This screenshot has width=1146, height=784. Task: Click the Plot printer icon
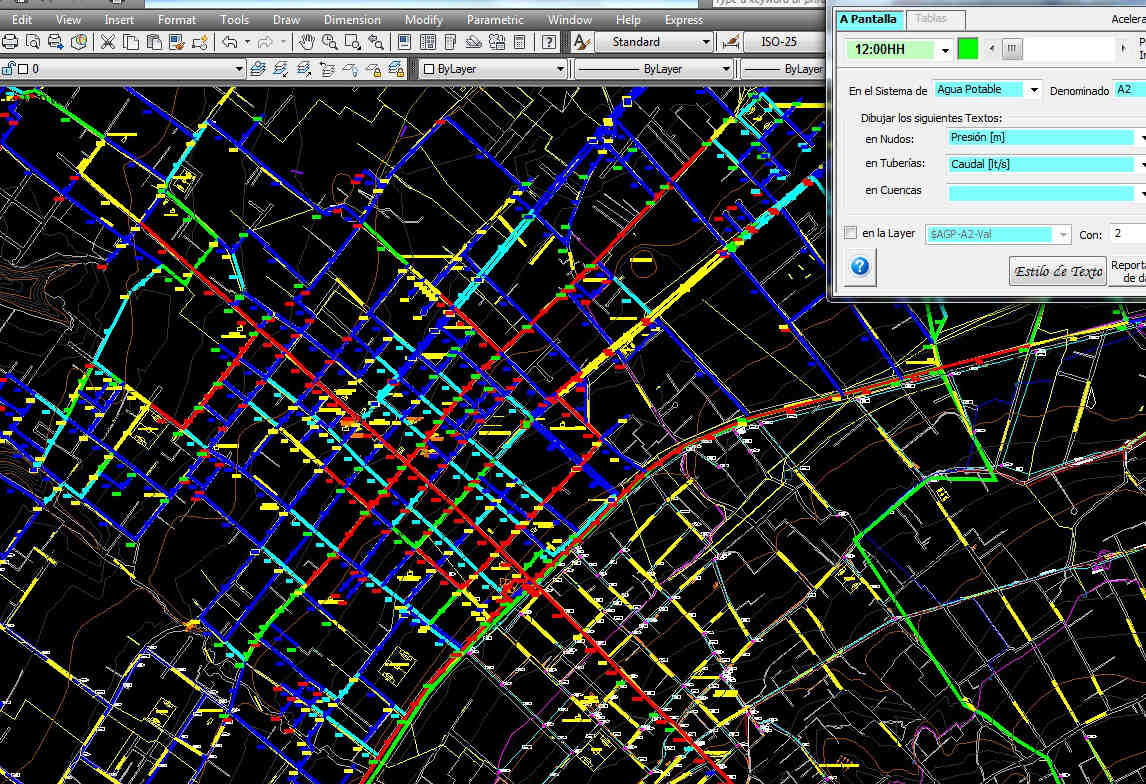pyautogui.click(x=11, y=42)
